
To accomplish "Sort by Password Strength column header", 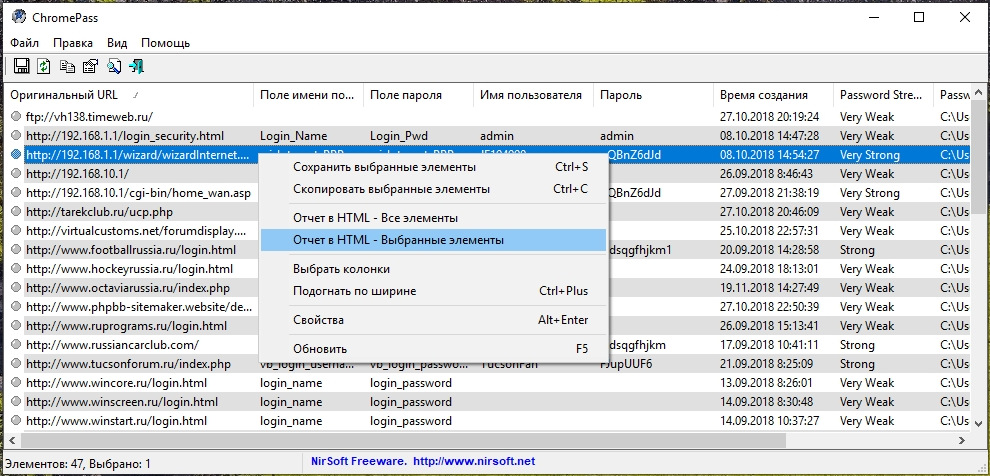I will [x=883, y=95].
